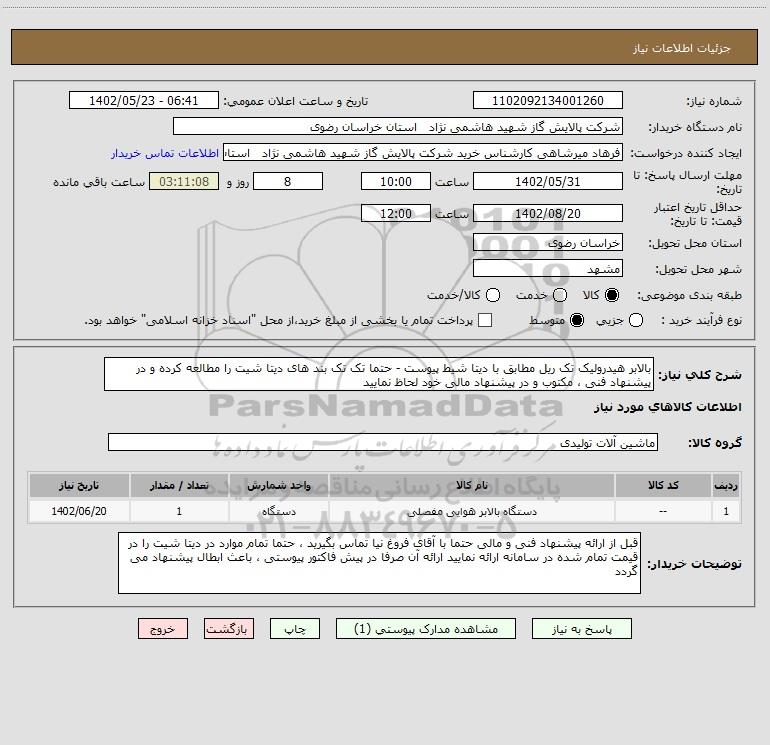This screenshot has width=770, height=745.
Task: Click the بازگشت back button
Action: click(x=229, y=629)
